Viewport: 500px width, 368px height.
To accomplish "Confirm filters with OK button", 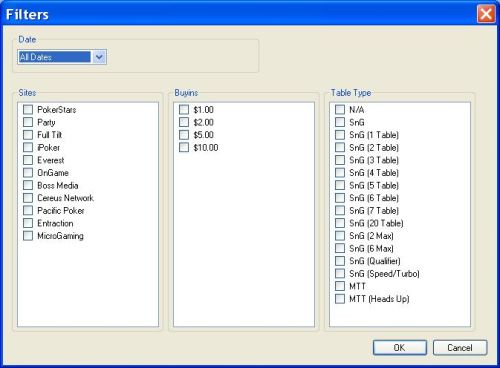I will (x=400, y=348).
